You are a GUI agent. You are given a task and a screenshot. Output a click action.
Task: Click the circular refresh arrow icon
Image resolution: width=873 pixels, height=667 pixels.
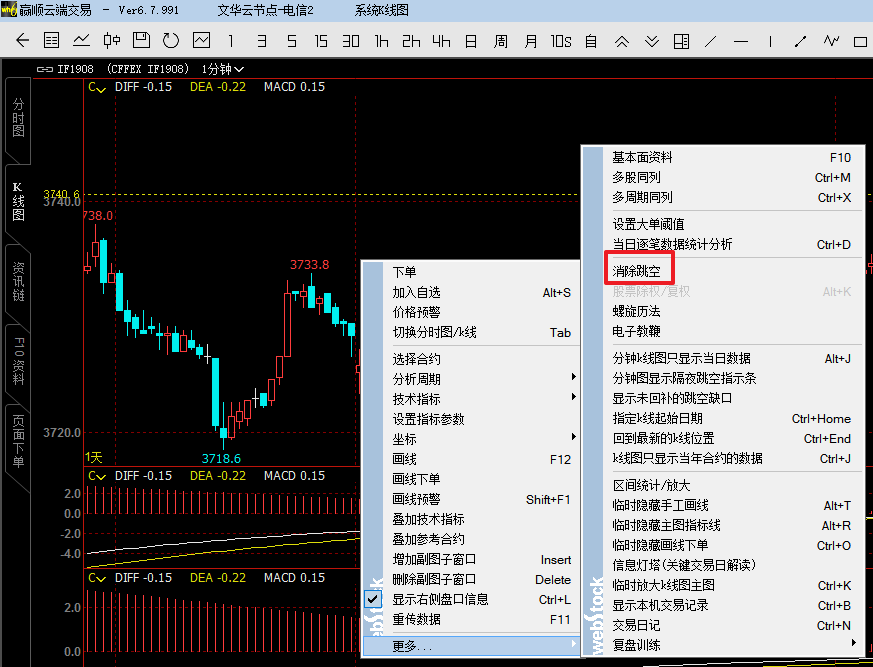click(171, 41)
